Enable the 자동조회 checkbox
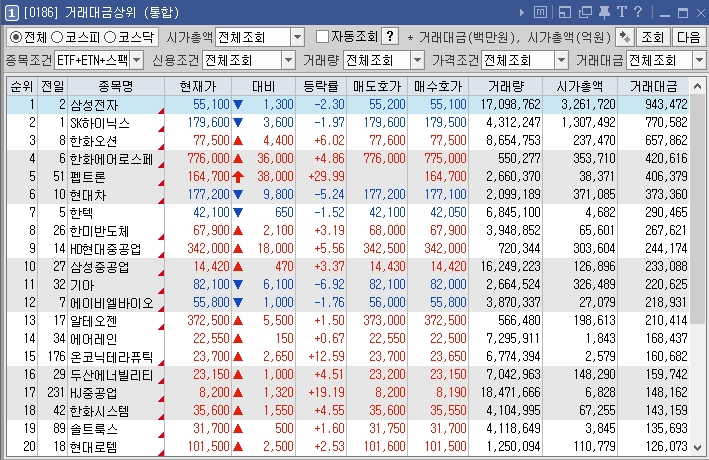The image size is (709, 460). (322, 37)
